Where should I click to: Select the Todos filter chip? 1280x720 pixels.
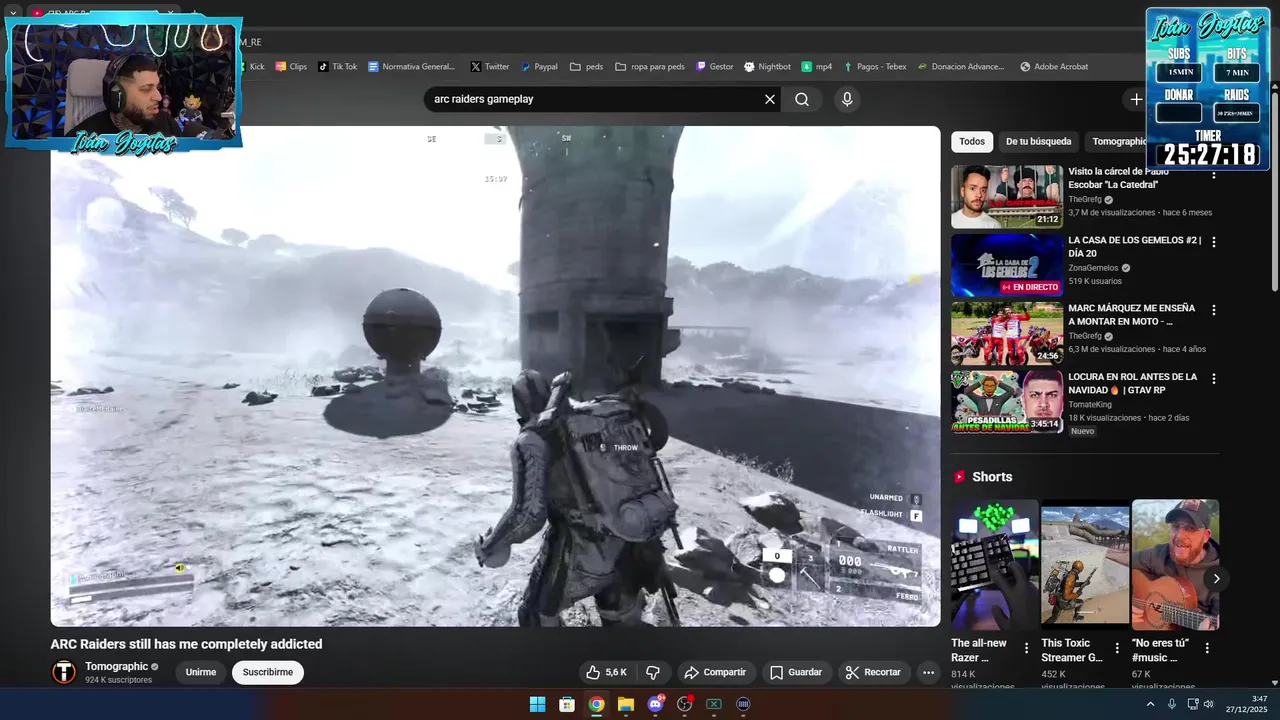[x=972, y=142]
